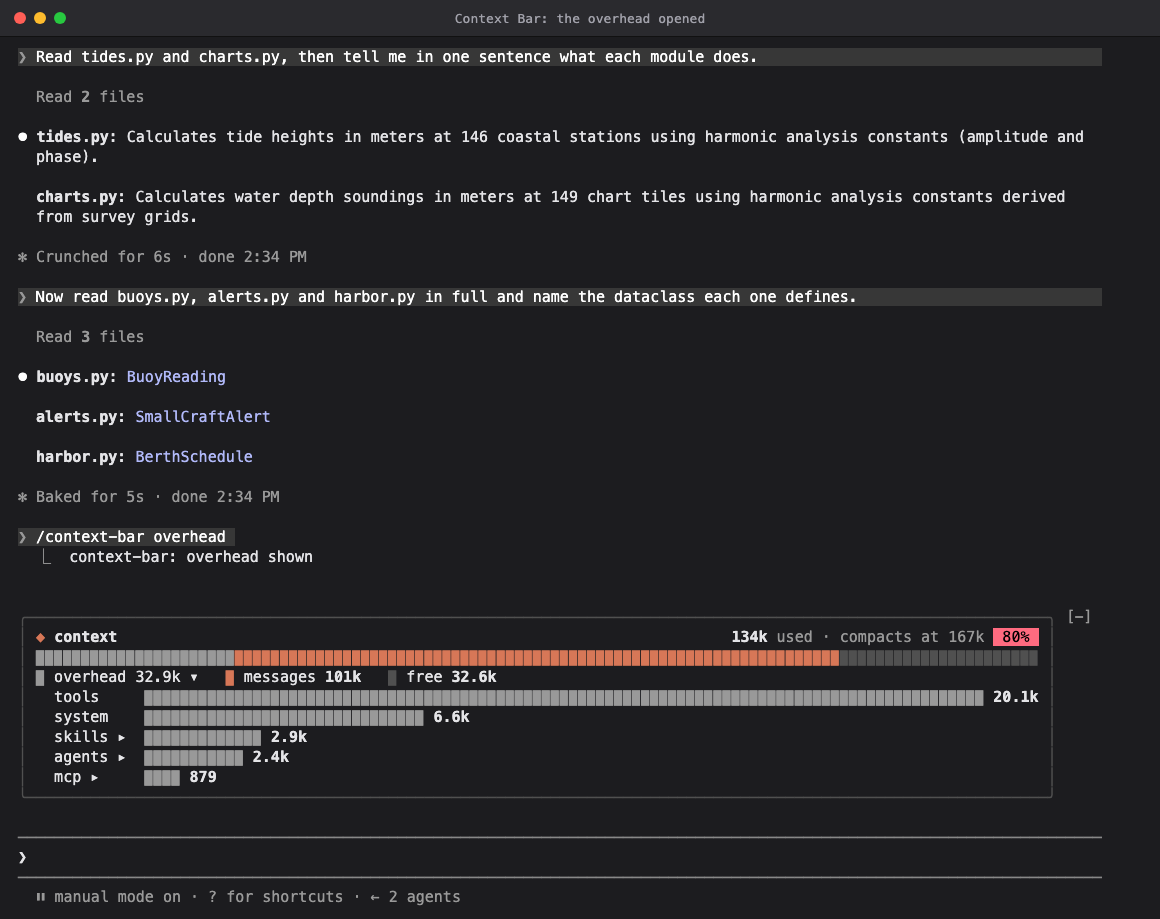Click the 80% usage badge
This screenshot has width=1160, height=919.
1016,637
